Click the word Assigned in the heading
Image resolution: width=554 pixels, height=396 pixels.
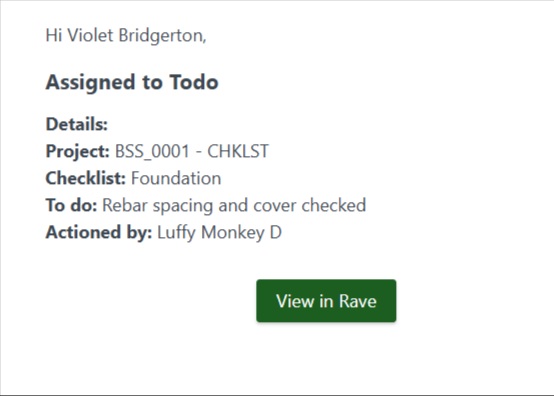(90, 83)
